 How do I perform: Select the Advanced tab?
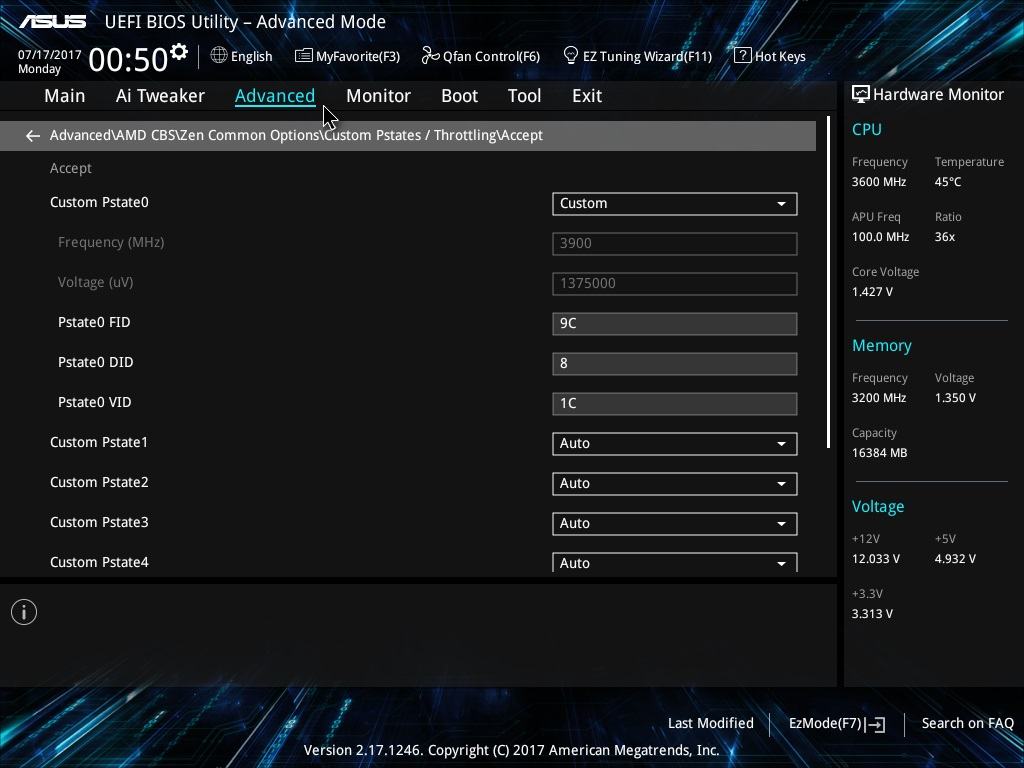(x=275, y=96)
